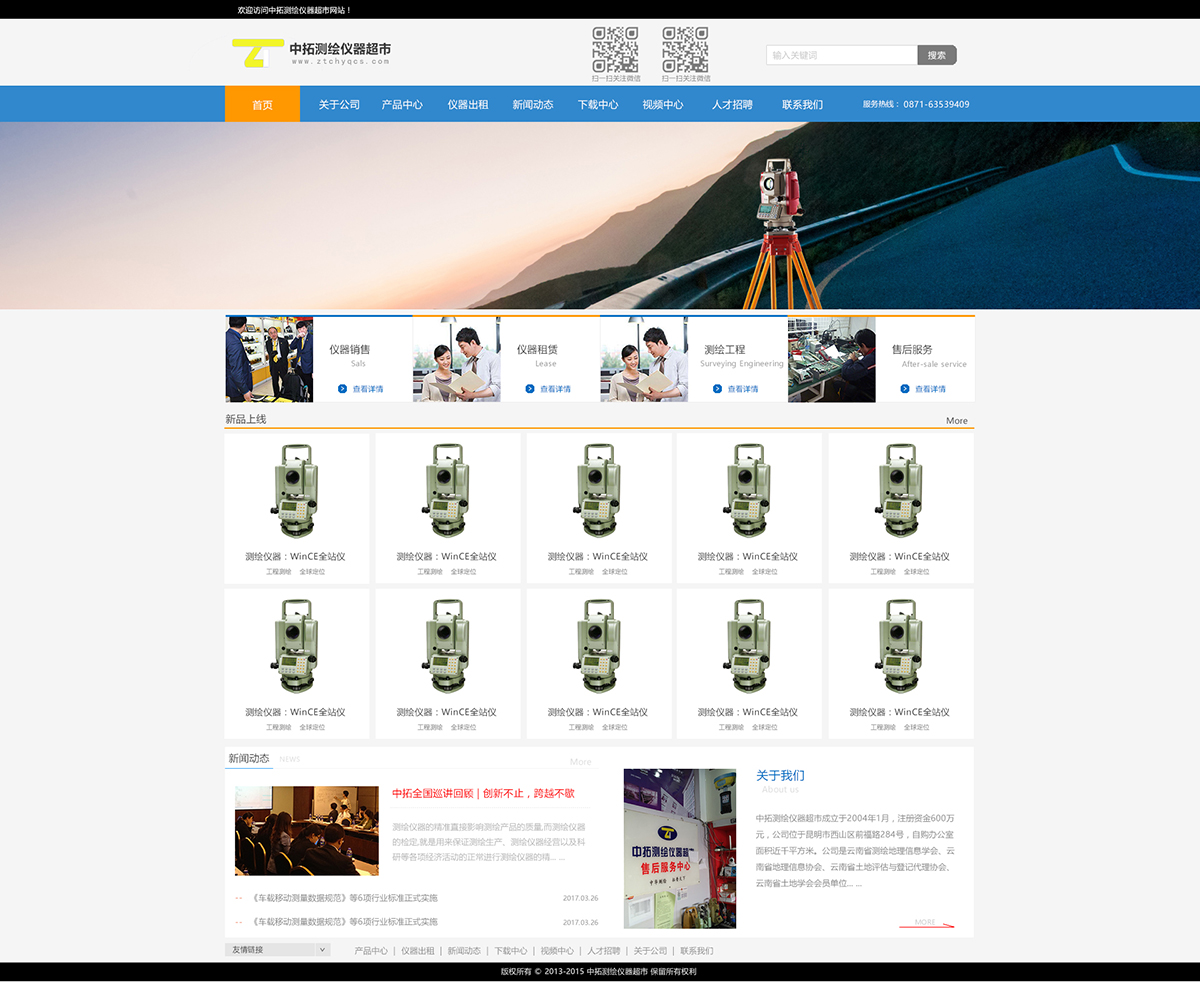Click the red MORE arrow in 关于我们
Image resolution: width=1200 pixels, height=1000 pixels.
pos(926,923)
